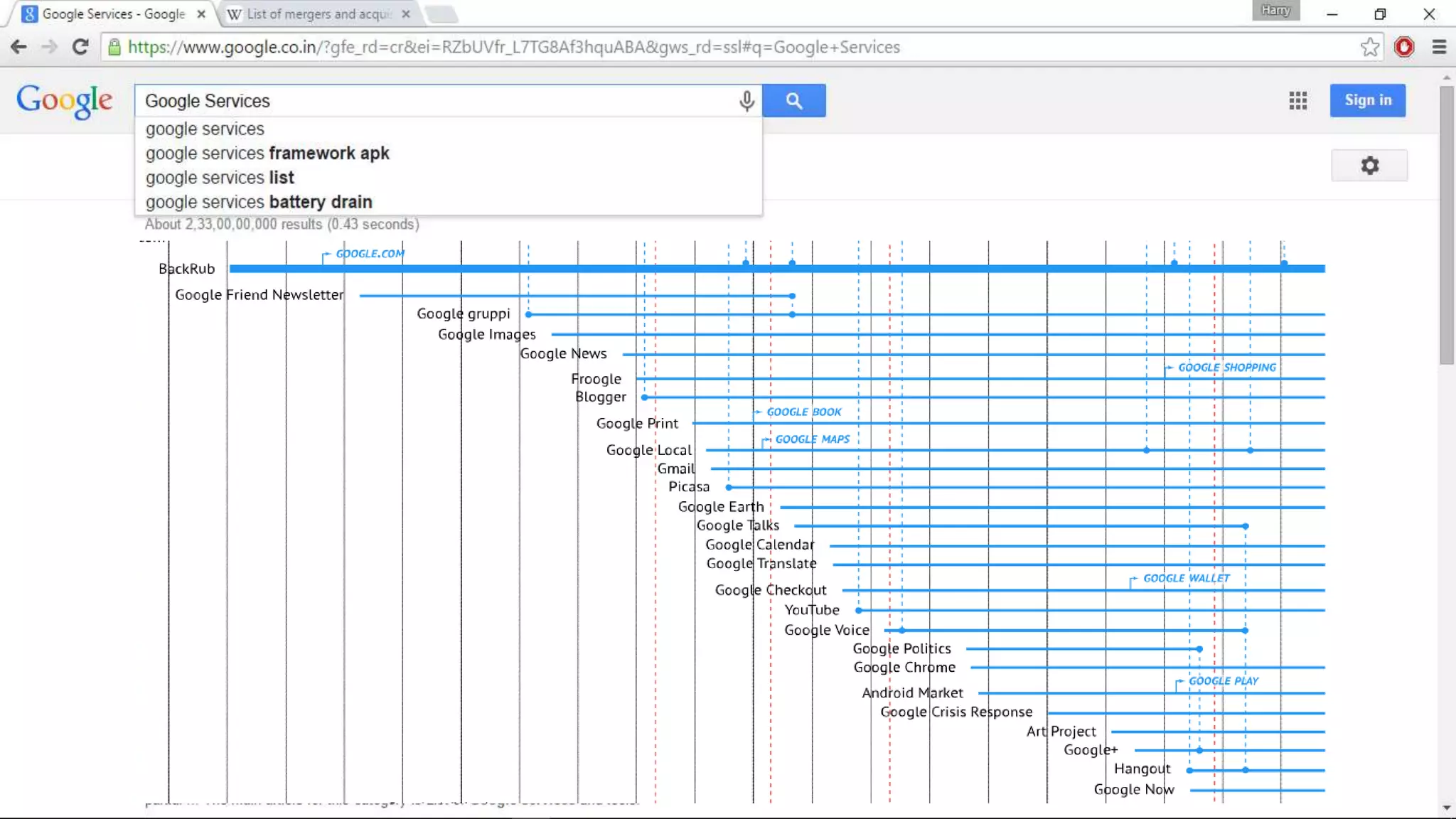This screenshot has height=819, width=1456.
Task: Click the Sign in button
Action: point(1367,101)
